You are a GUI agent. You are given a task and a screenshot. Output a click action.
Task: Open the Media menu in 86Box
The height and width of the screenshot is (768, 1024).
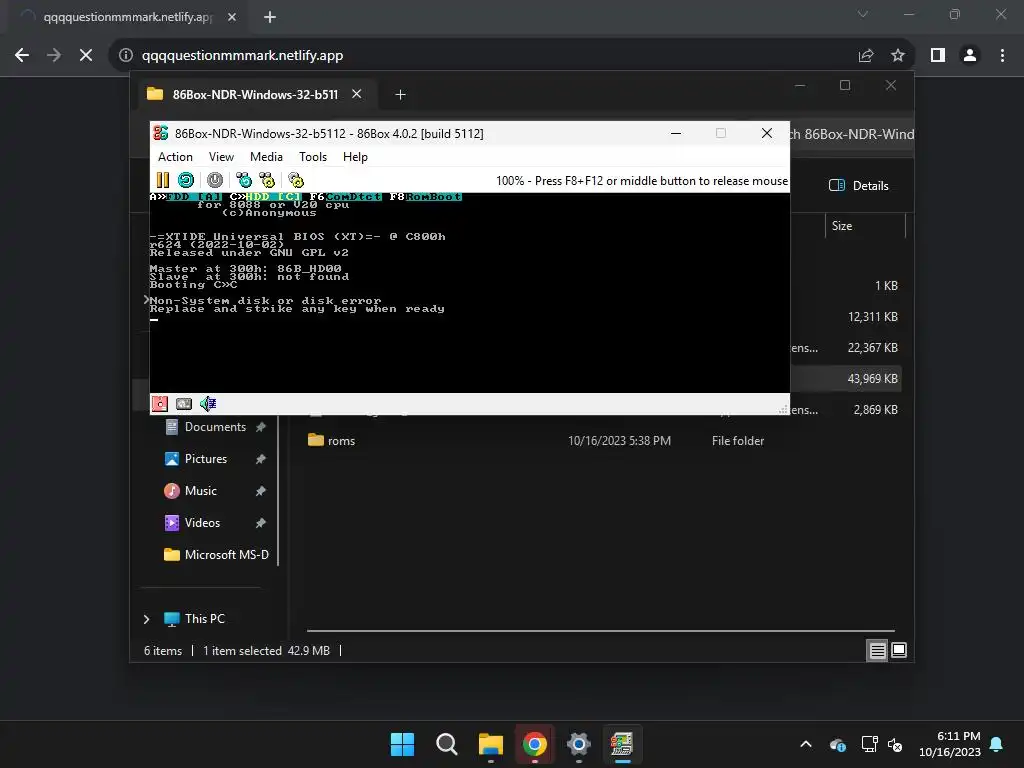[266, 157]
